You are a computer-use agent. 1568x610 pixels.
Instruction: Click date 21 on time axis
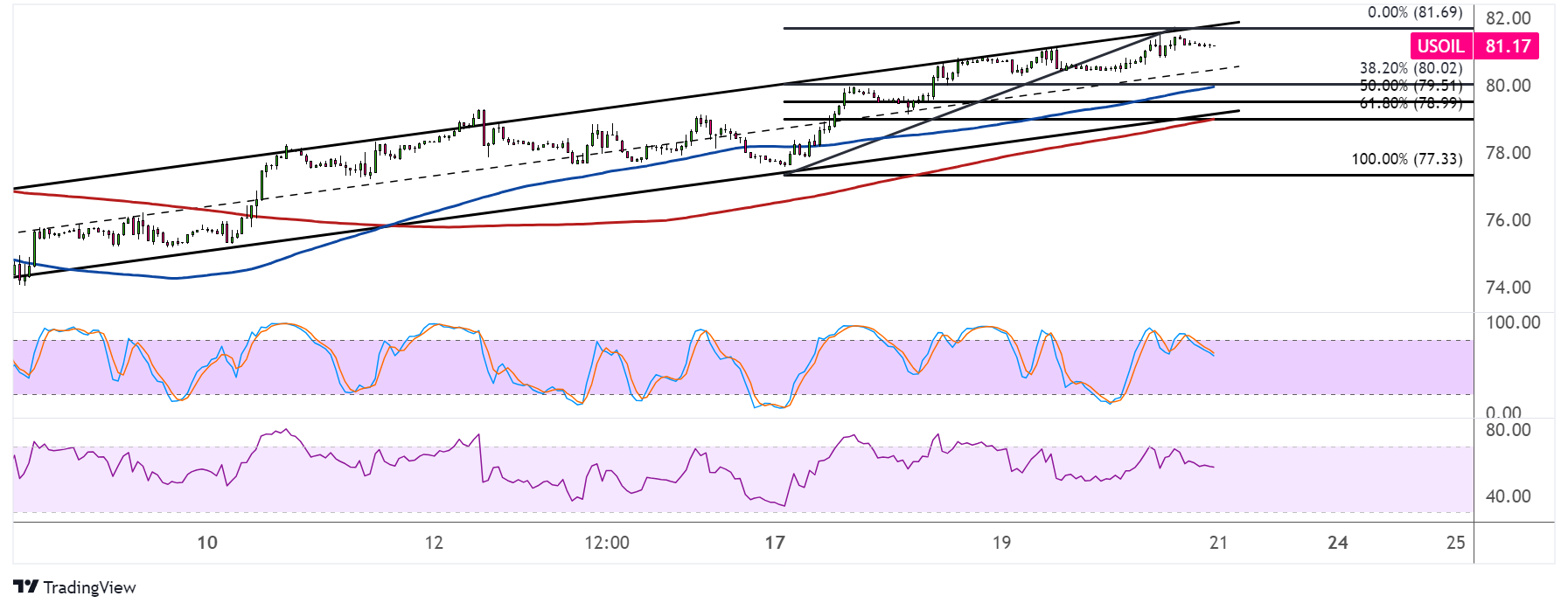(x=1218, y=543)
